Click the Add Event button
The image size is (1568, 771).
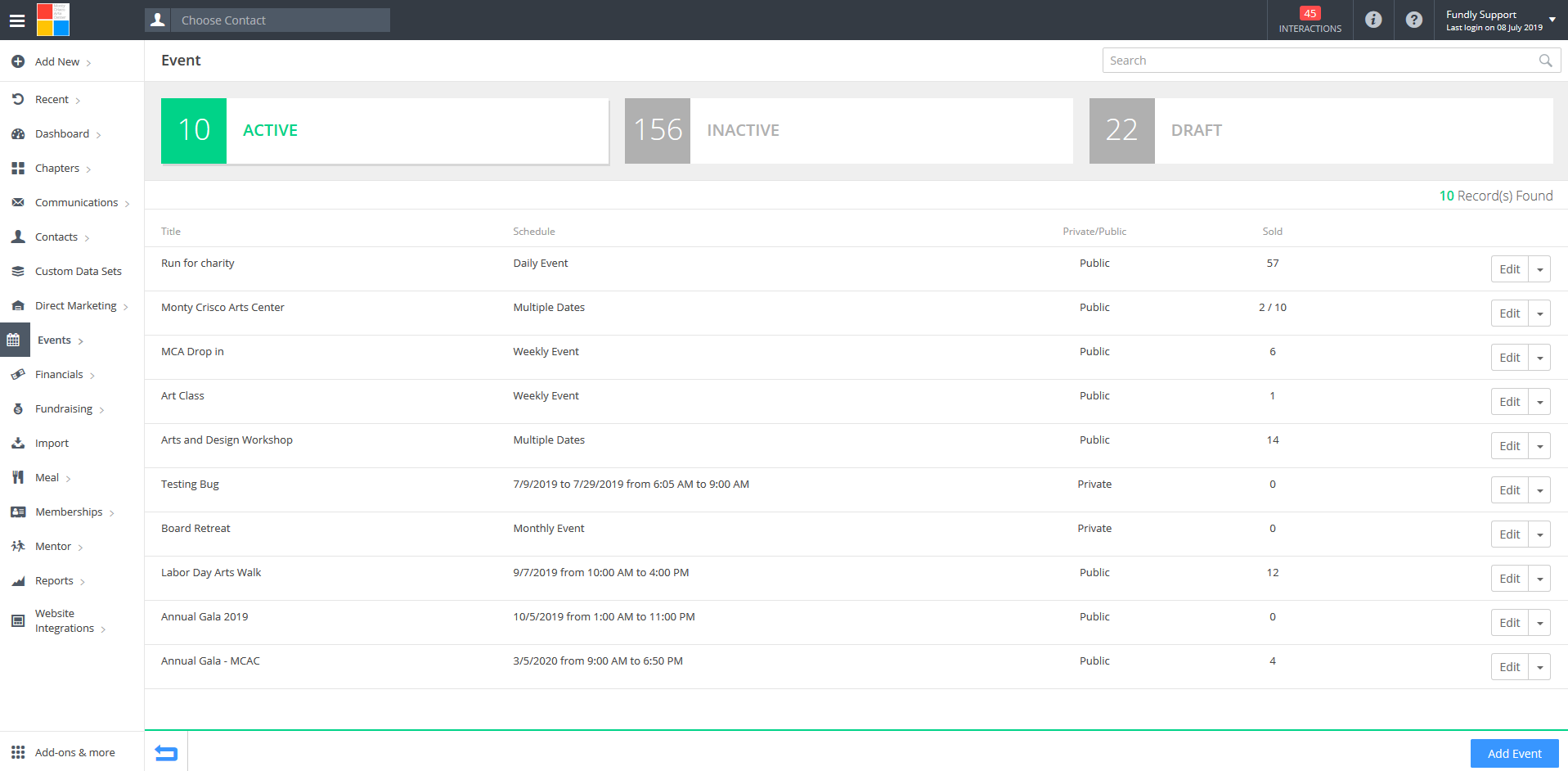[x=1514, y=754]
